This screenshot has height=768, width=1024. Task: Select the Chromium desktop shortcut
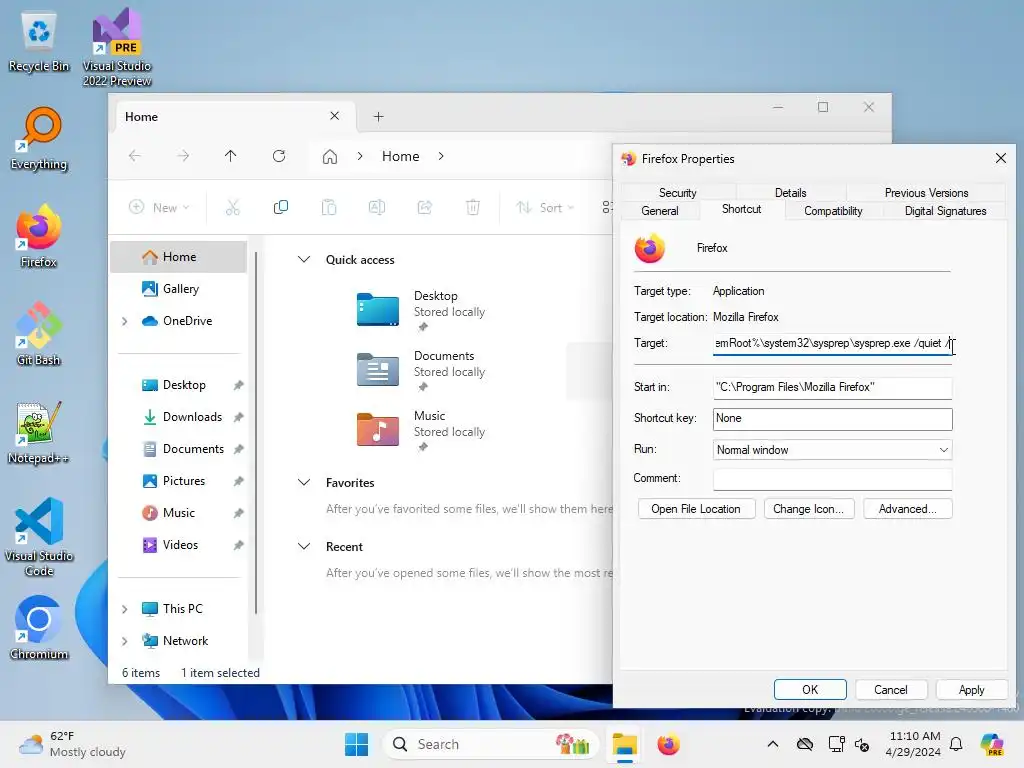(39, 628)
